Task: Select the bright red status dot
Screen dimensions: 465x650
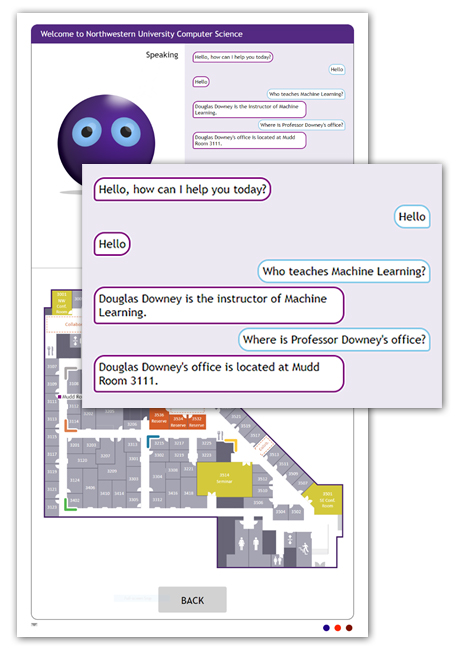Action: [x=338, y=628]
